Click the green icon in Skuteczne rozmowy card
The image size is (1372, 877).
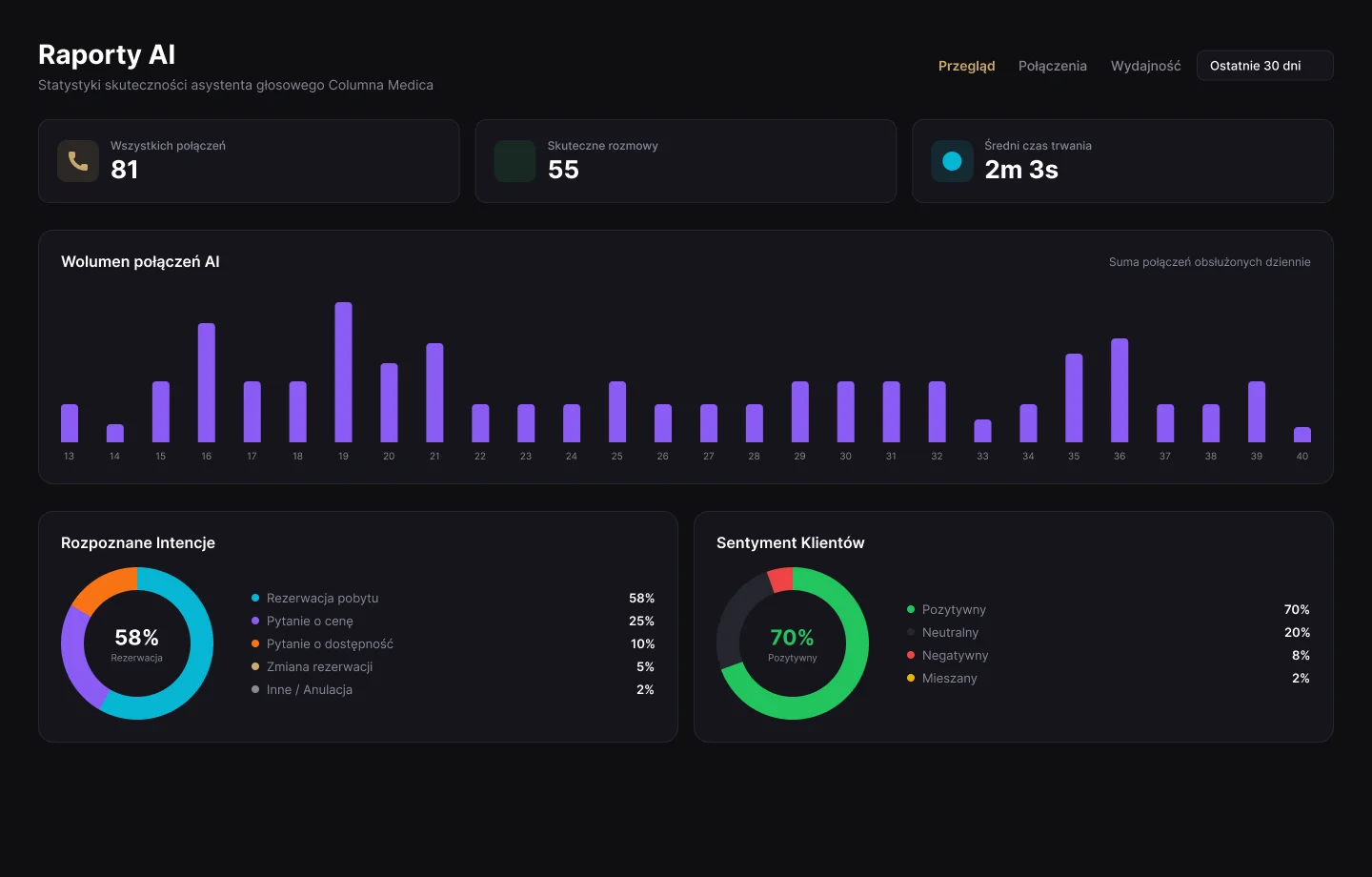514,161
